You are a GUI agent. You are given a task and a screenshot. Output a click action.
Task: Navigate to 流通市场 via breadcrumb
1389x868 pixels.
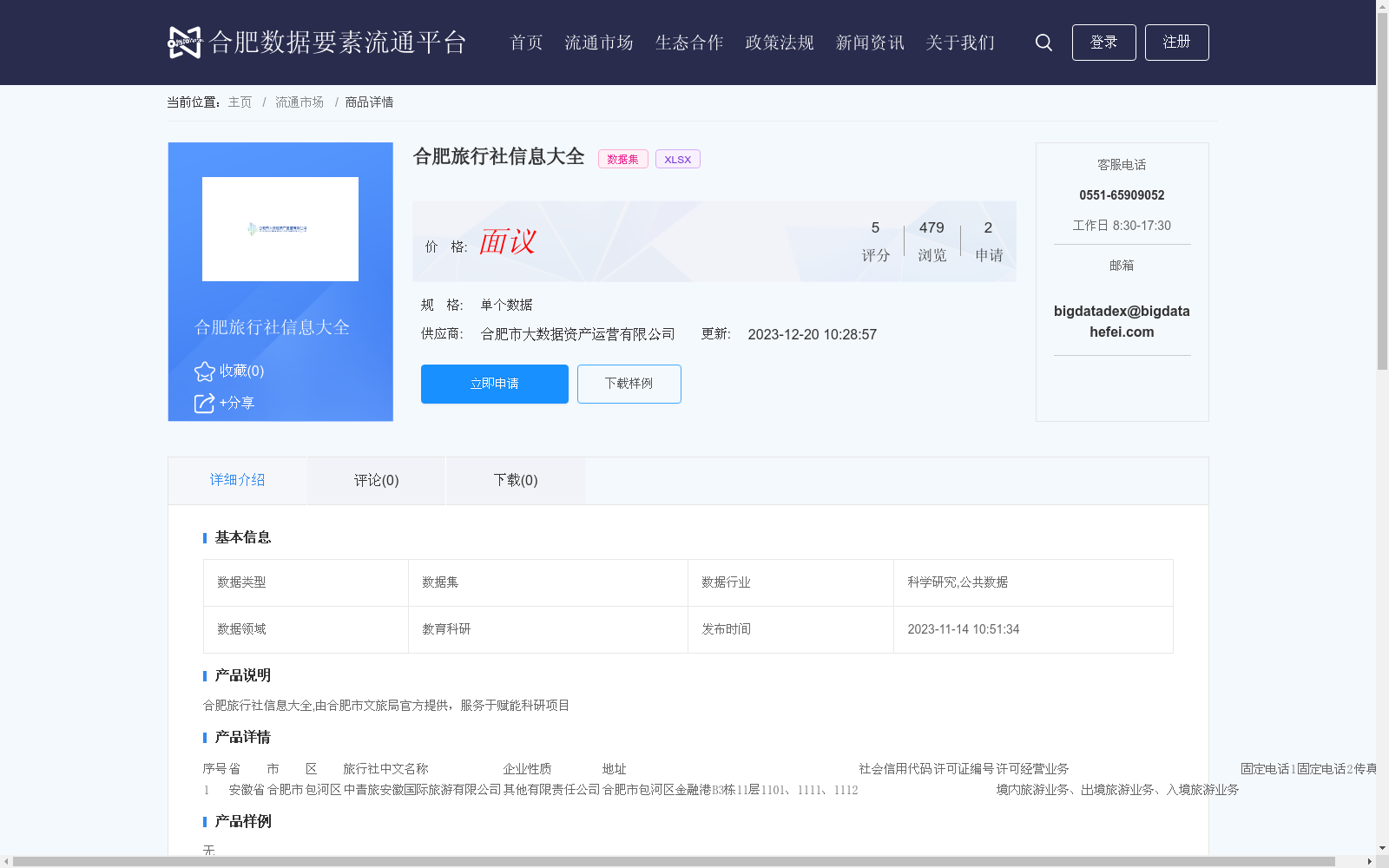click(299, 102)
